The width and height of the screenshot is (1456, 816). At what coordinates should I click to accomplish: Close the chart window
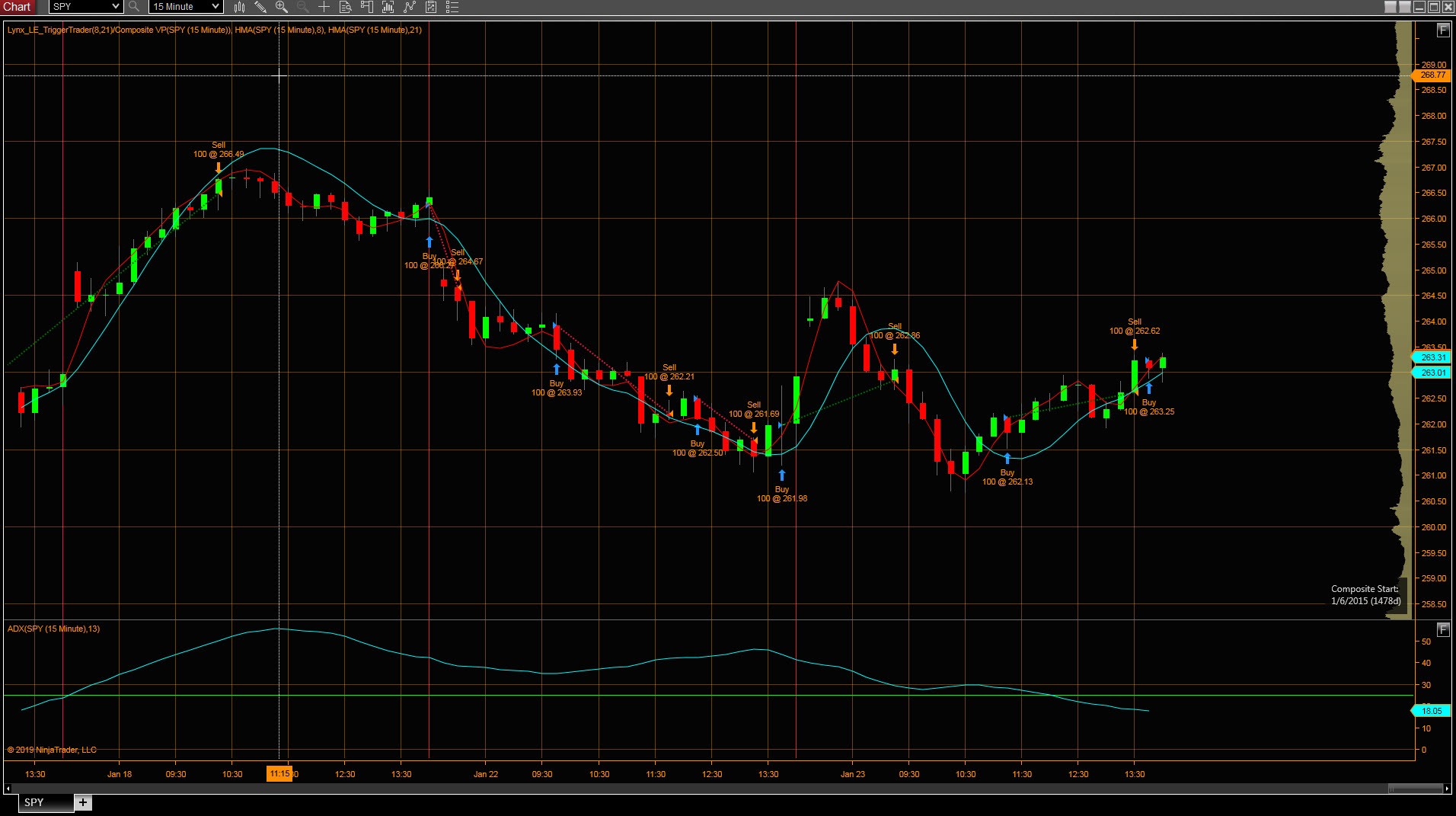tap(1448, 7)
